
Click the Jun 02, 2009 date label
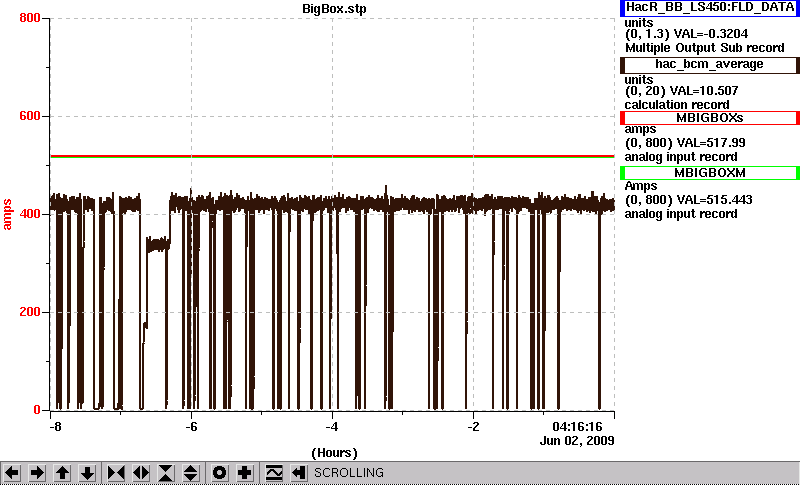[577, 441]
